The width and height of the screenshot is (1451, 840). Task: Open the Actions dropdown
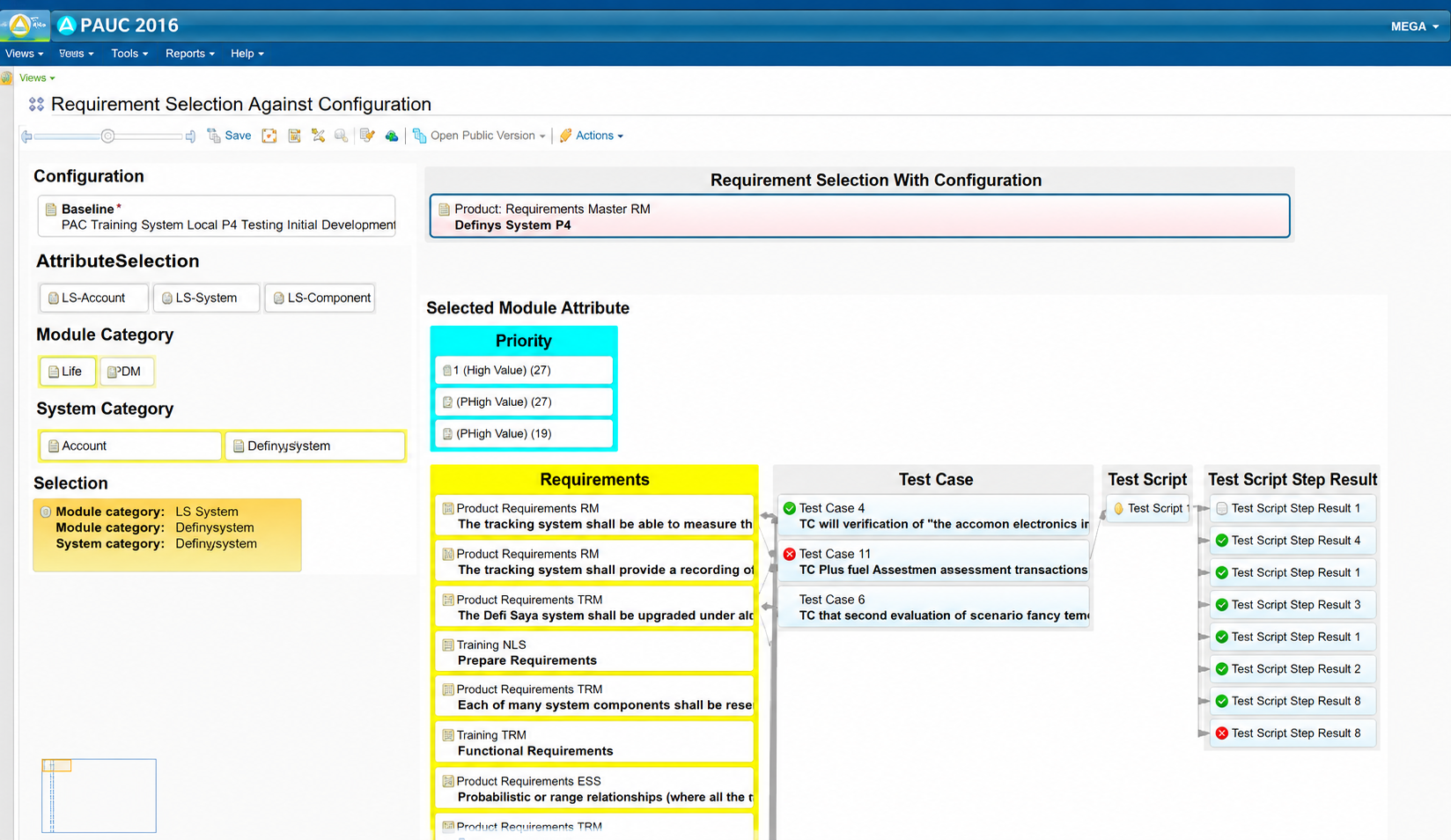[x=592, y=136]
